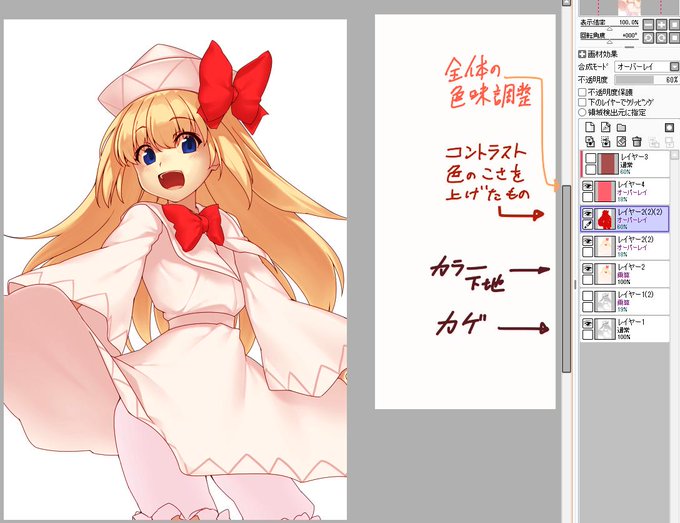Enable 下のレイヤーでクリッピング clipping checkbox
Screen dimensions: 680x523
(582, 102)
